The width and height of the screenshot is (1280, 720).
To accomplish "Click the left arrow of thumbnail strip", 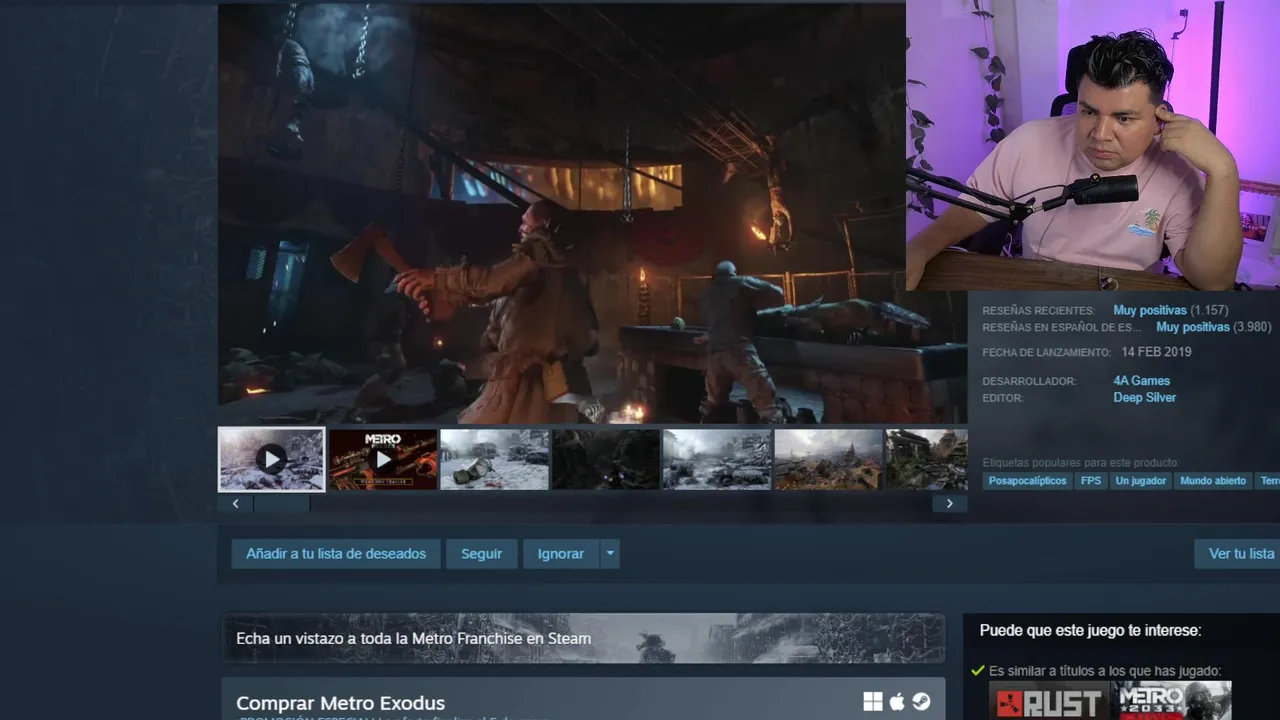I will tap(235, 504).
